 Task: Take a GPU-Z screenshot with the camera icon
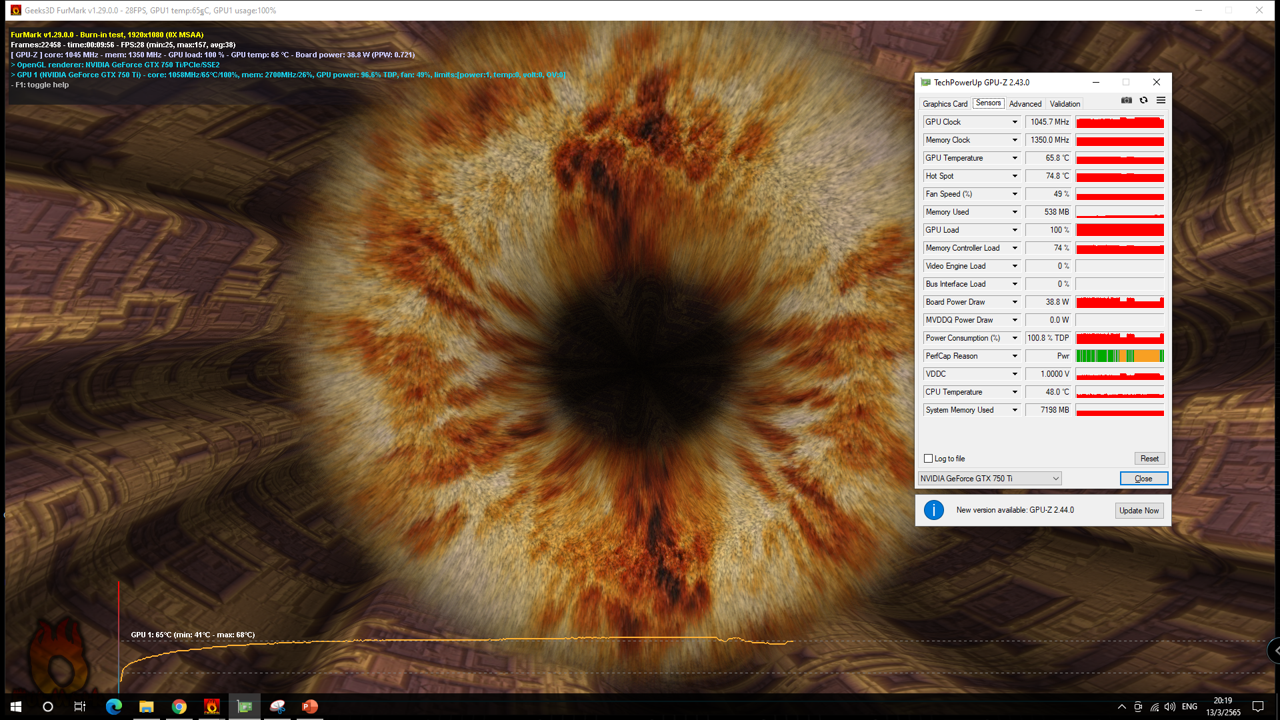coord(1127,100)
